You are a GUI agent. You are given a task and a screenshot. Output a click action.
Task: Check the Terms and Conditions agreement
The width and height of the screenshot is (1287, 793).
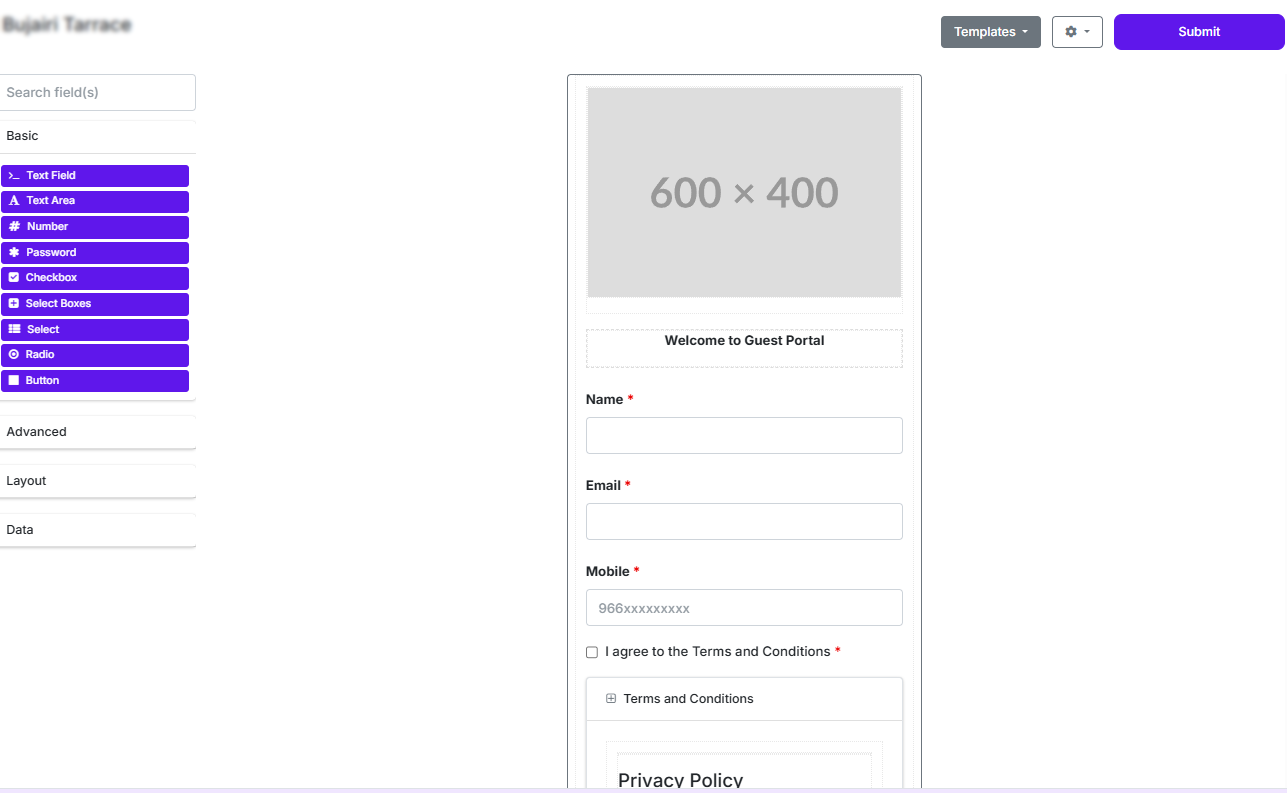pos(591,651)
